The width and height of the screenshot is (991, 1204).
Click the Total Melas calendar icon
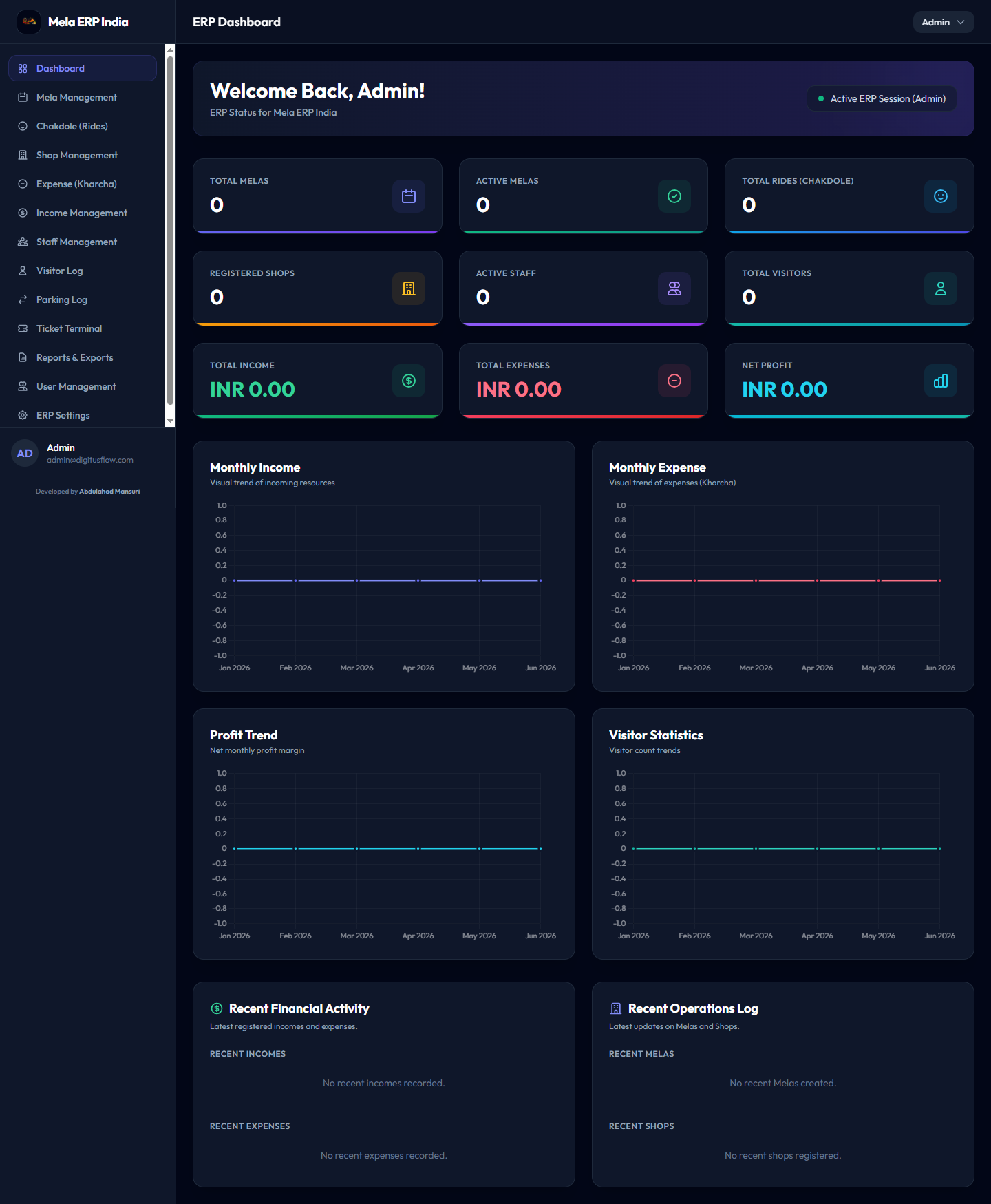(x=409, y=196)
